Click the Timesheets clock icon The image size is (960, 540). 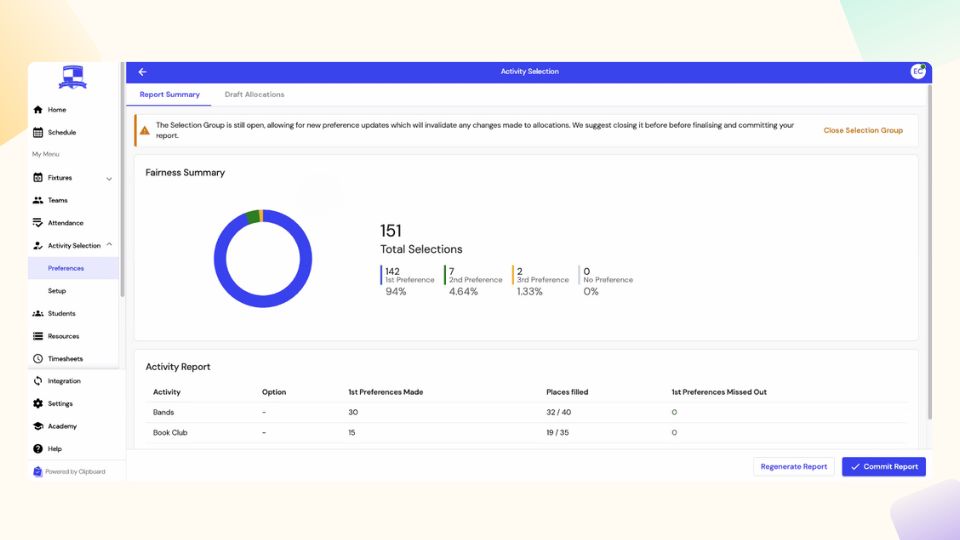[x=38, y=359]
